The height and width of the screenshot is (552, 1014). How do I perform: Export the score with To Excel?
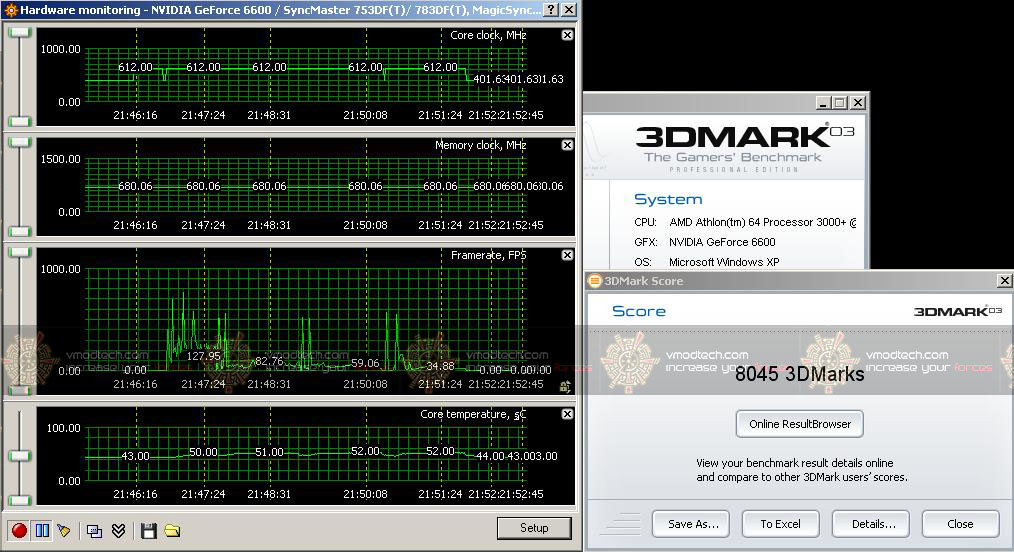(781, 524)
